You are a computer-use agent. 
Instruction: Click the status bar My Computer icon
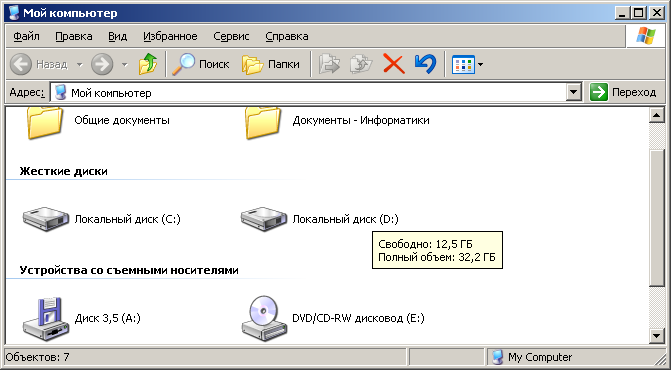(497, 357)
